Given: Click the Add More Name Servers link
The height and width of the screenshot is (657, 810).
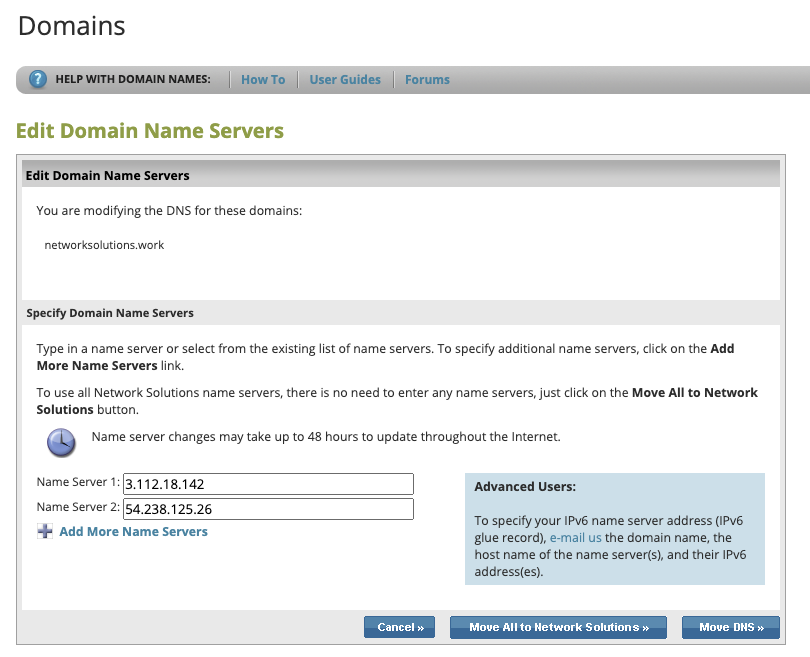Looking at the screenshot, I should (x=133, y=532).
